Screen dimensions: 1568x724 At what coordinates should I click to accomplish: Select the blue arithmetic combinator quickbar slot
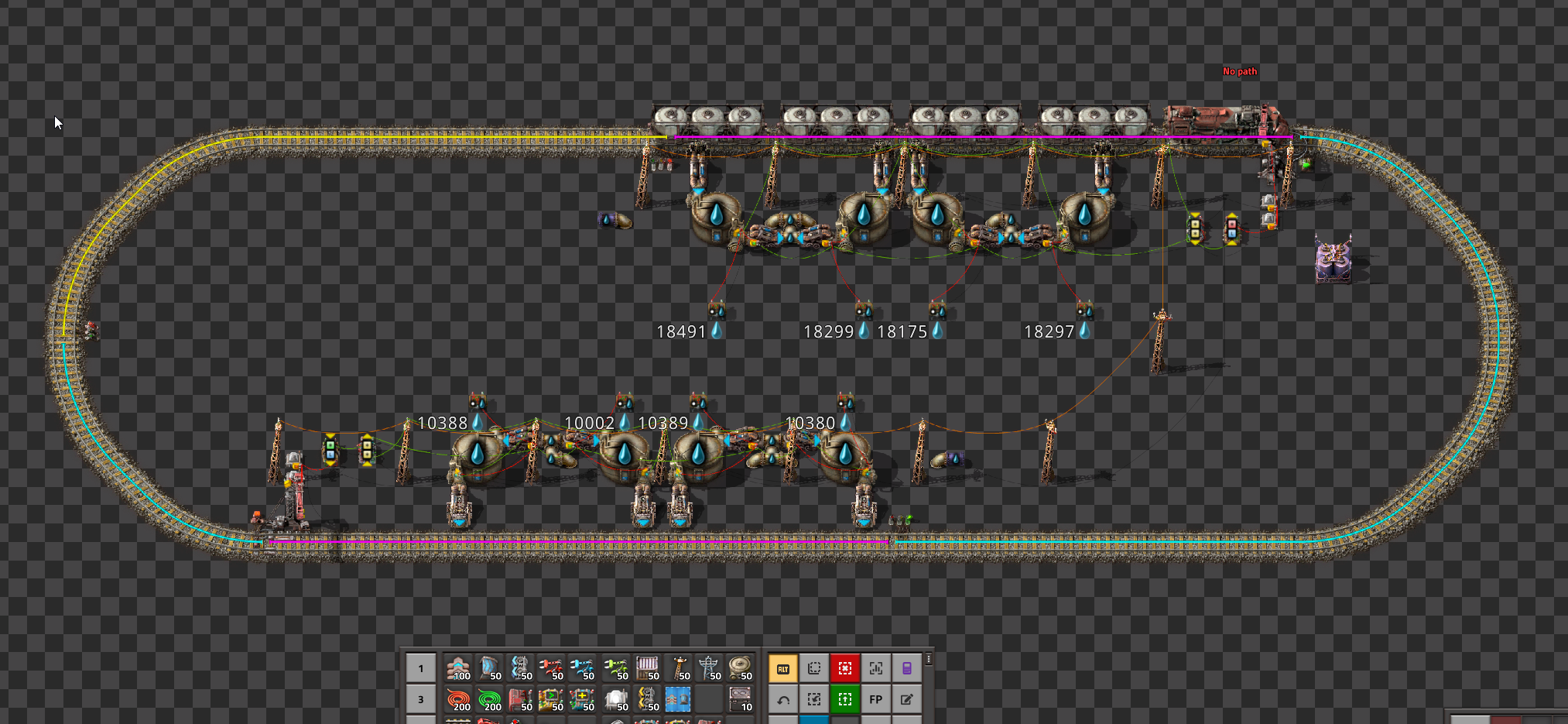583,699
